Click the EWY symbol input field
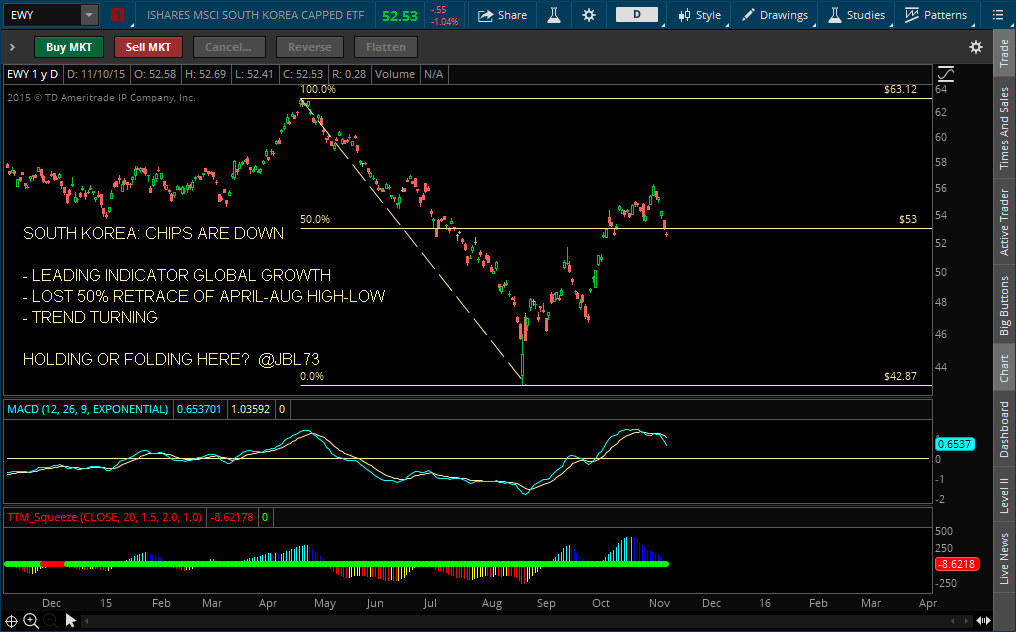The height and width of the screenshot is (632, 1016). [x=43, y=15]
